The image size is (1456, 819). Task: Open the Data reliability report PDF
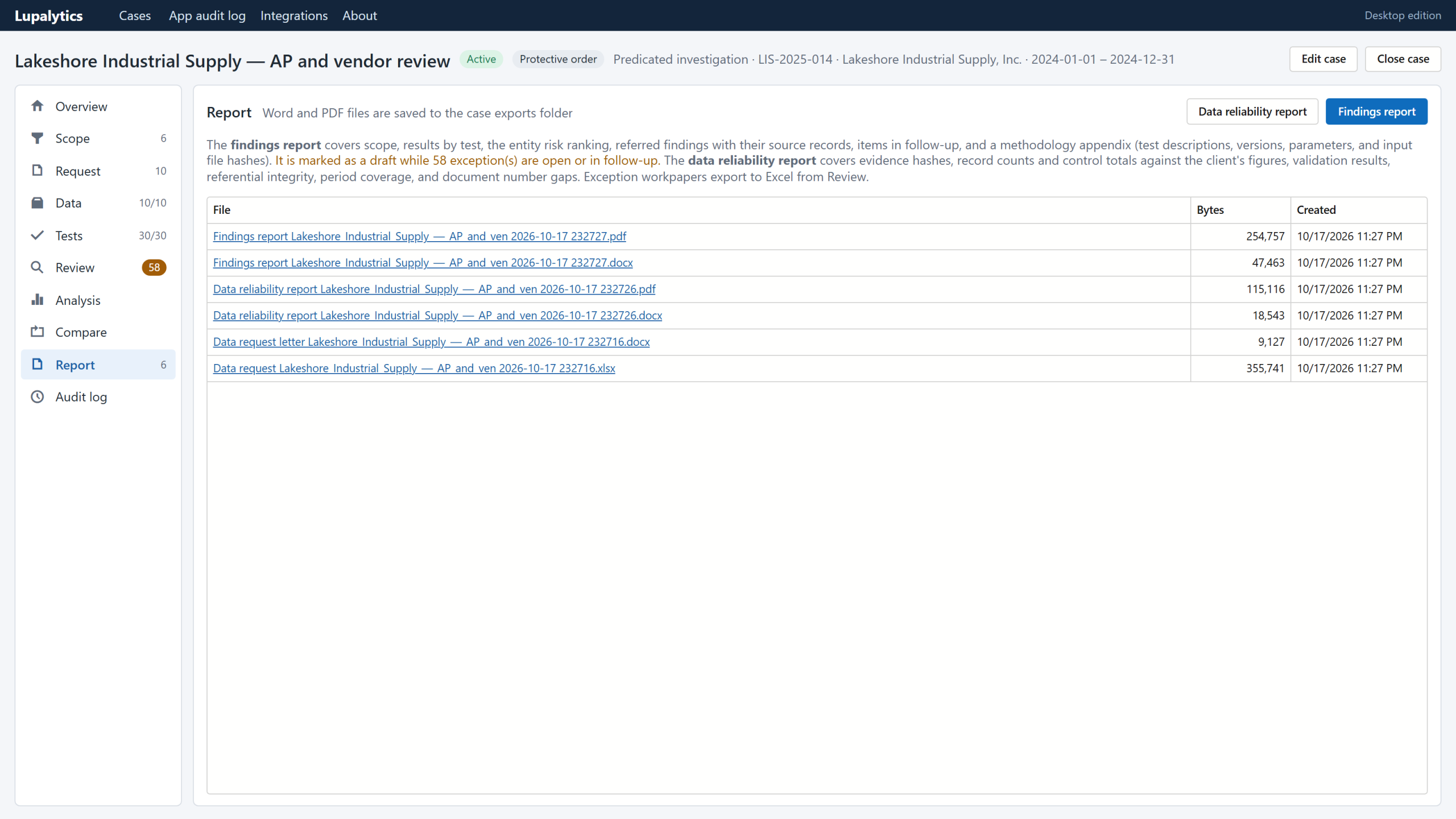pos(435,289)
